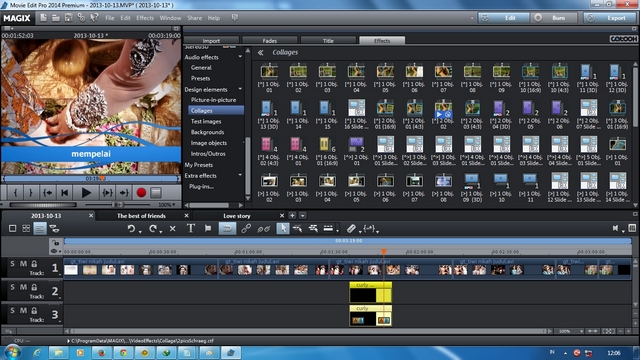Select the mouse pointer mode tool
Image resolution: width=640 pixels, height=360 pixels.
coord(282,229)
